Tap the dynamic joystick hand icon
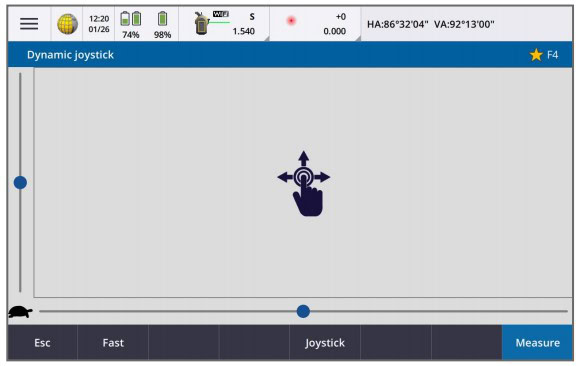This screenshot has height=366, width=583. [x=303, y=183]
